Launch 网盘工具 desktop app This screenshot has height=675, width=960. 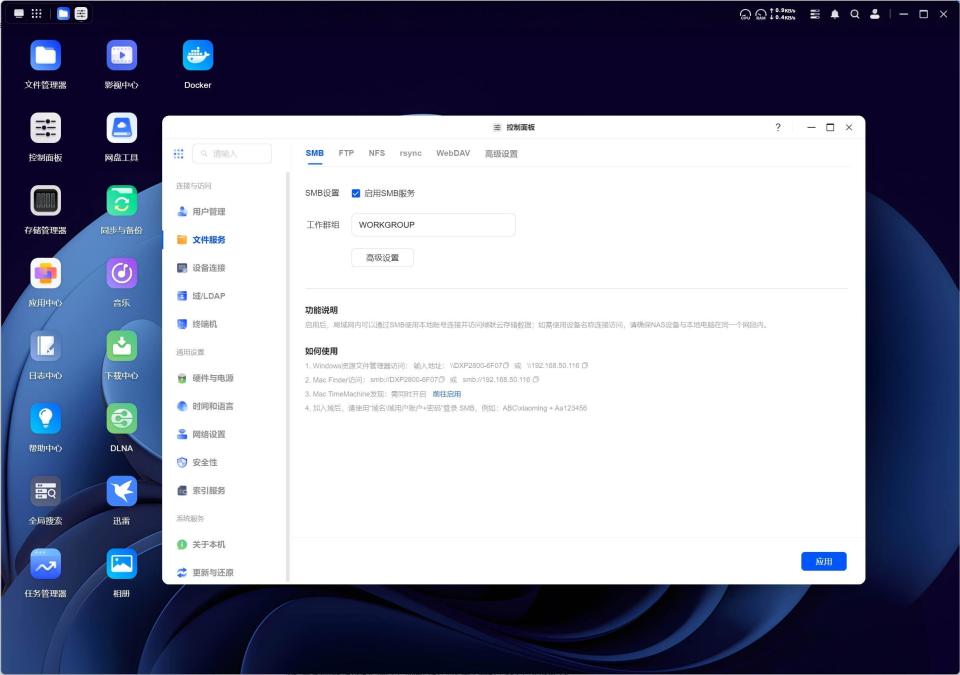point(121,128)
